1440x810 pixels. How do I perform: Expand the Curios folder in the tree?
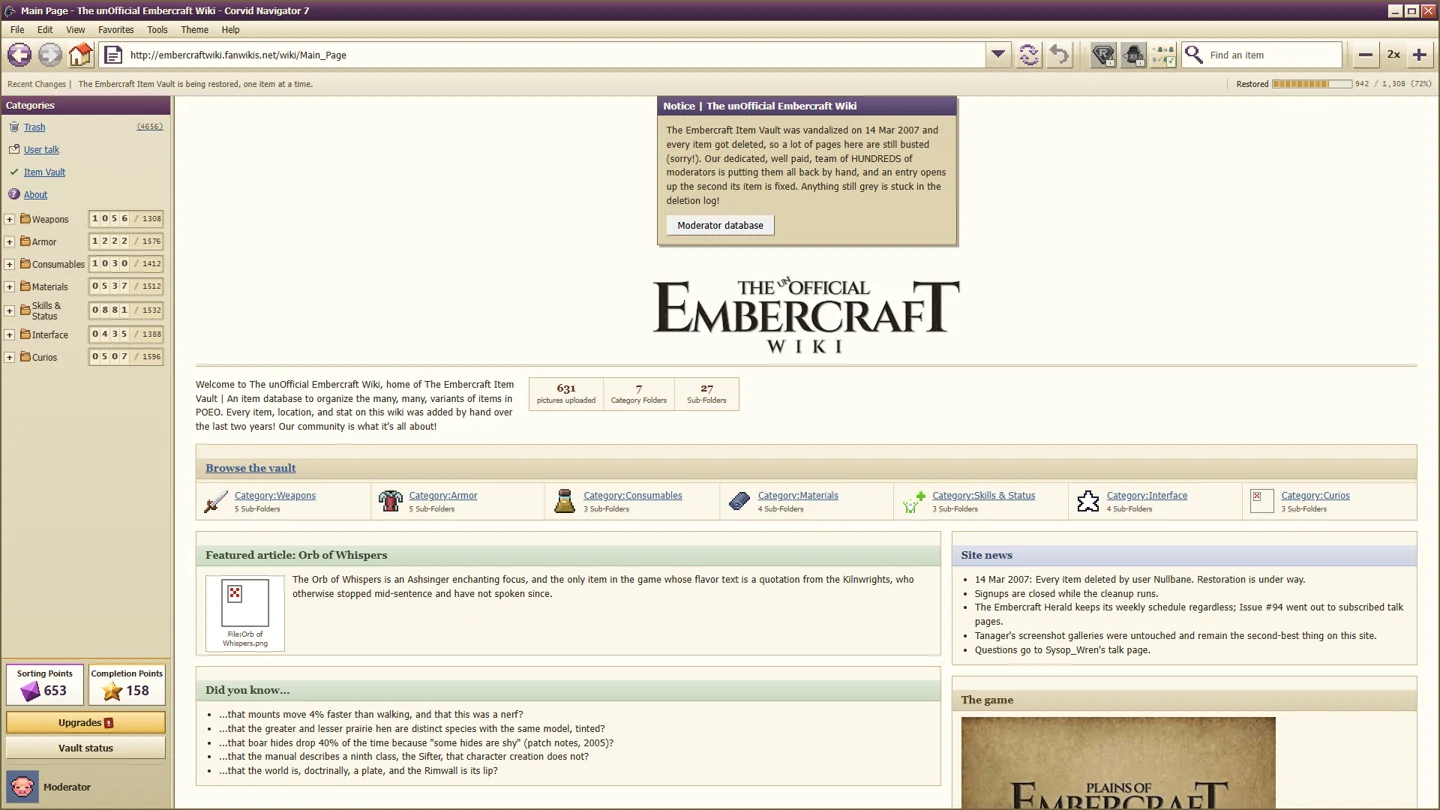coord(10,357)
